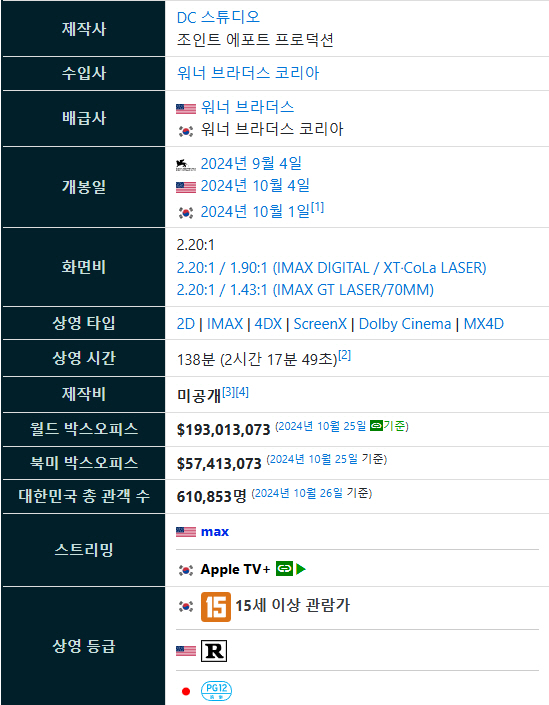Open the max streaming link
The width and height of the screenshot is (549, 705).
tap(215, 532)
